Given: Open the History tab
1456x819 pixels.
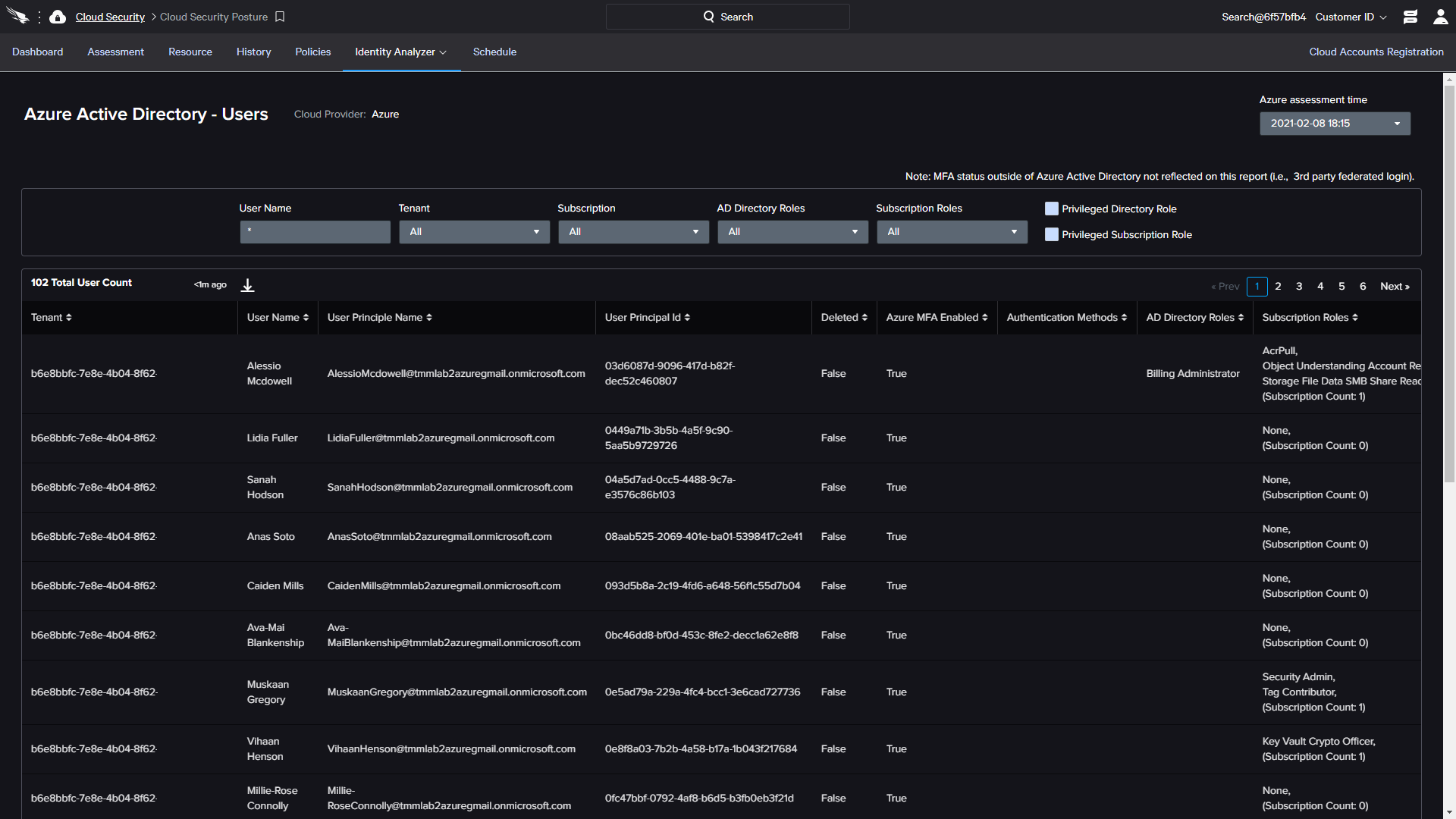Looking at the screenshot, I should [253, 52].
